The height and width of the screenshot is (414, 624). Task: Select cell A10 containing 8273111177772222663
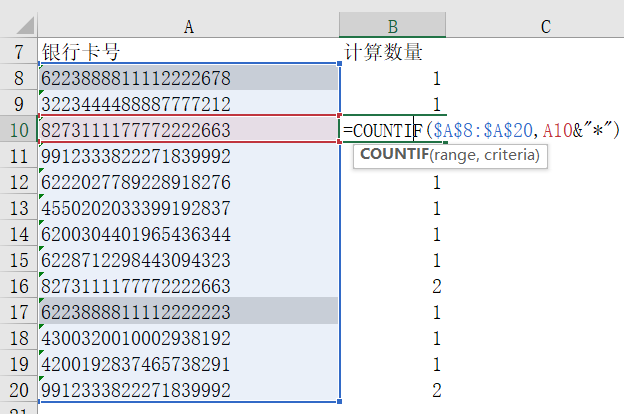(189, 129)
